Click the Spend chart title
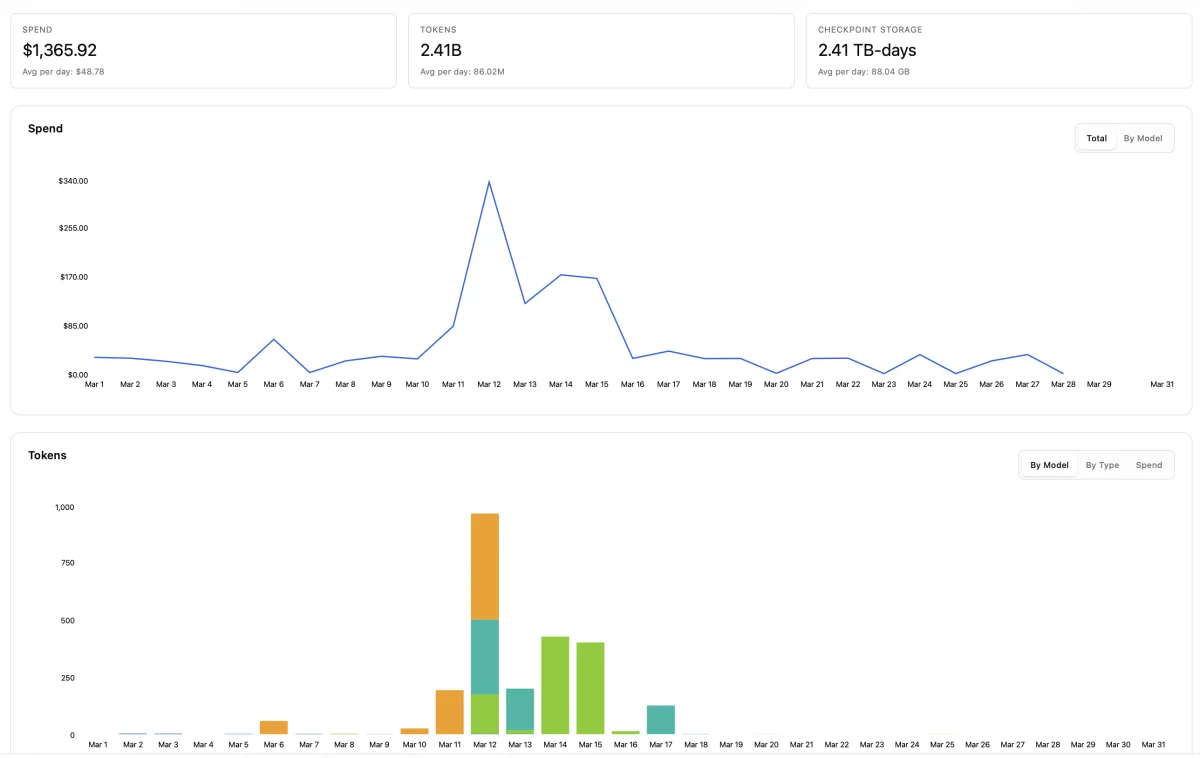1200x758 pixels. point(45,128)
